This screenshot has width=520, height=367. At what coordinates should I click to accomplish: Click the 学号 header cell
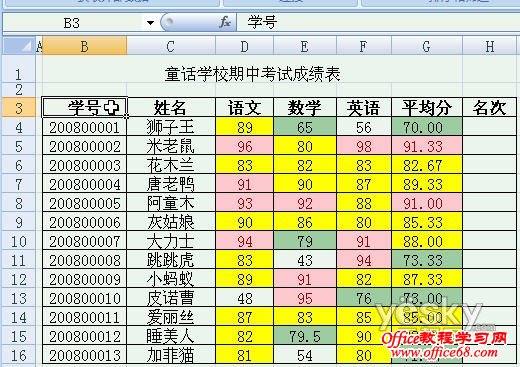(85, 107)
